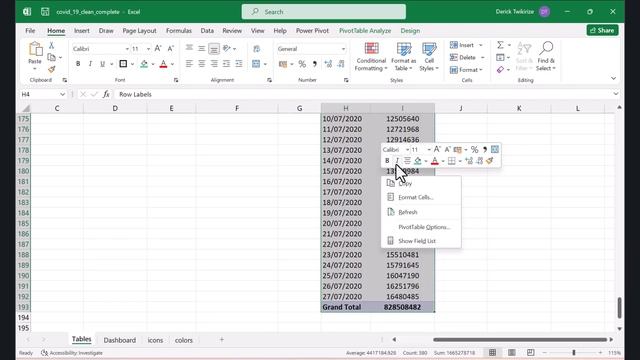Choose Show Field List in context menu
The width and height of the screenshot is (640, 360).
(x=421, y=241)
